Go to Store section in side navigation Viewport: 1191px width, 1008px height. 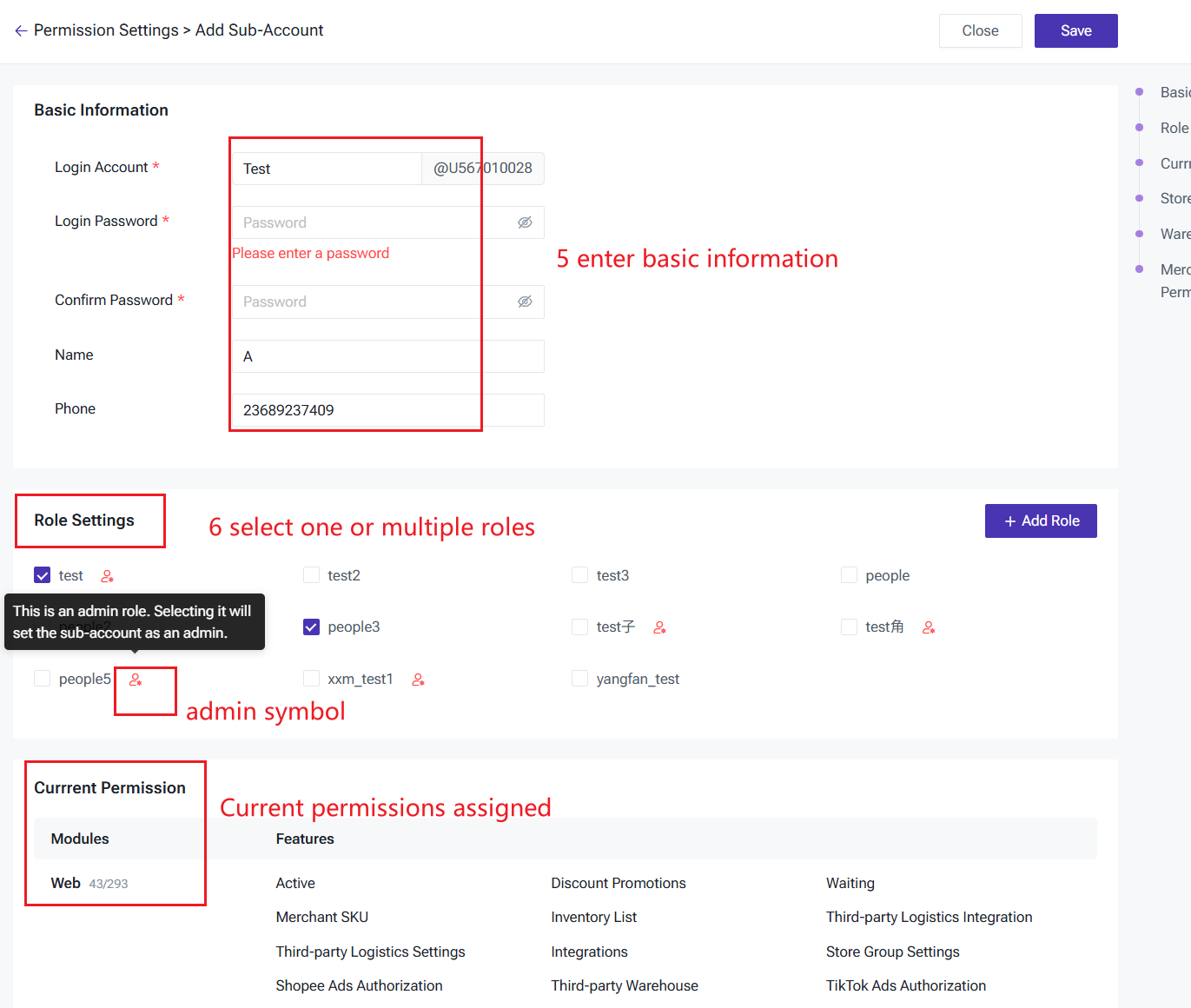[1174, 198]
